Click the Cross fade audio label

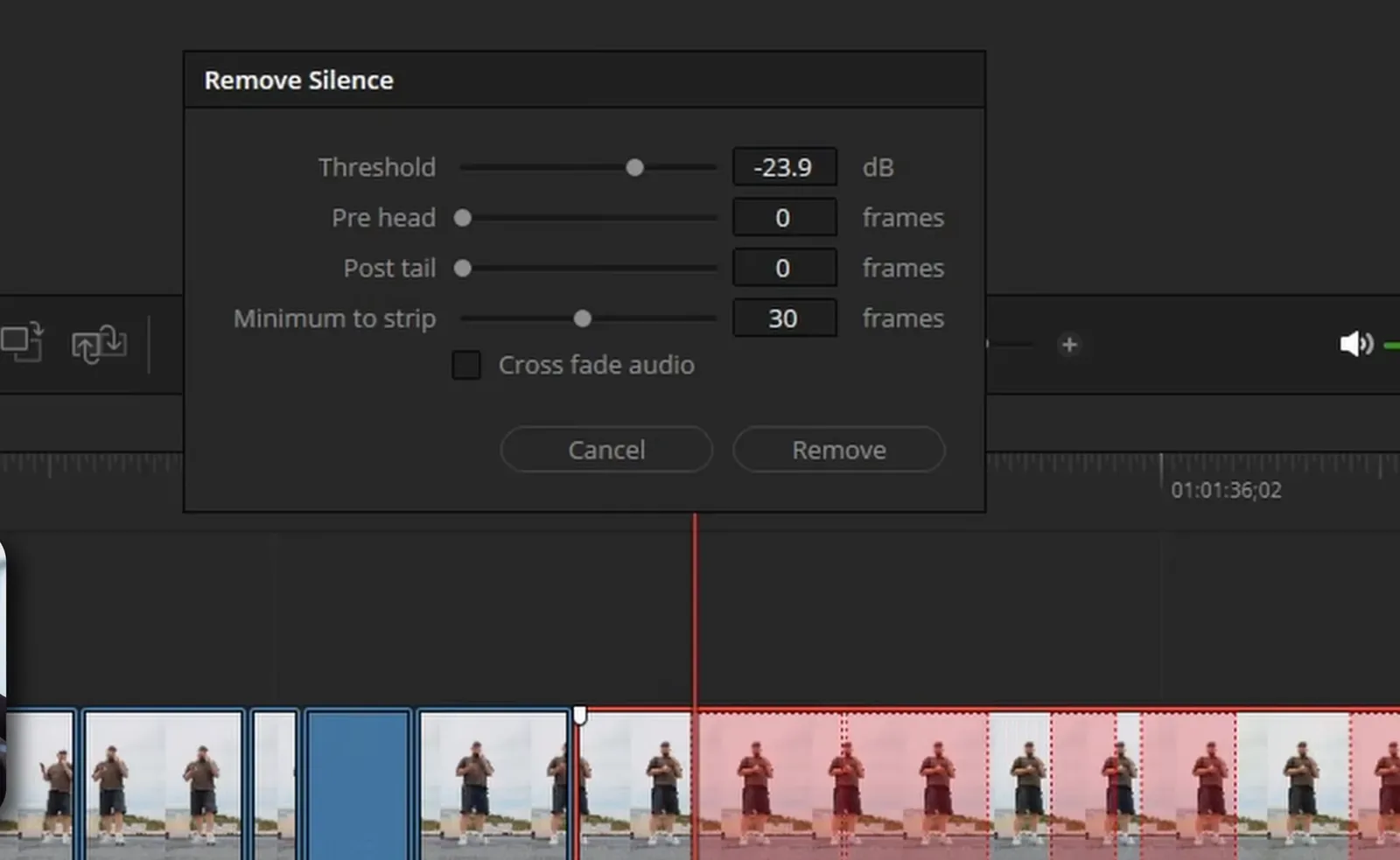click(597, 365)
